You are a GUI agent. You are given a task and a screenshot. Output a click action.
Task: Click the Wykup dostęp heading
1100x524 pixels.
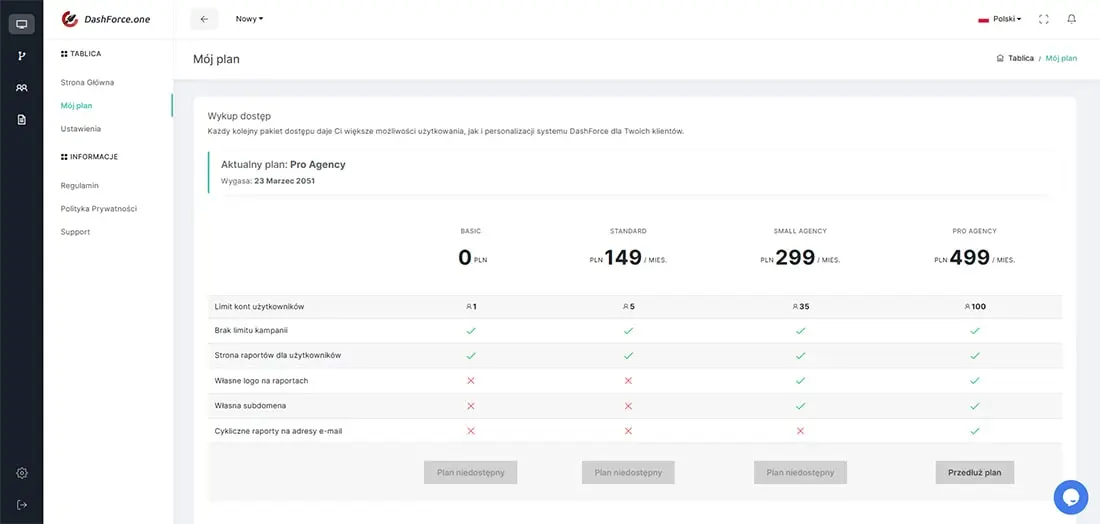pos(239,116)
